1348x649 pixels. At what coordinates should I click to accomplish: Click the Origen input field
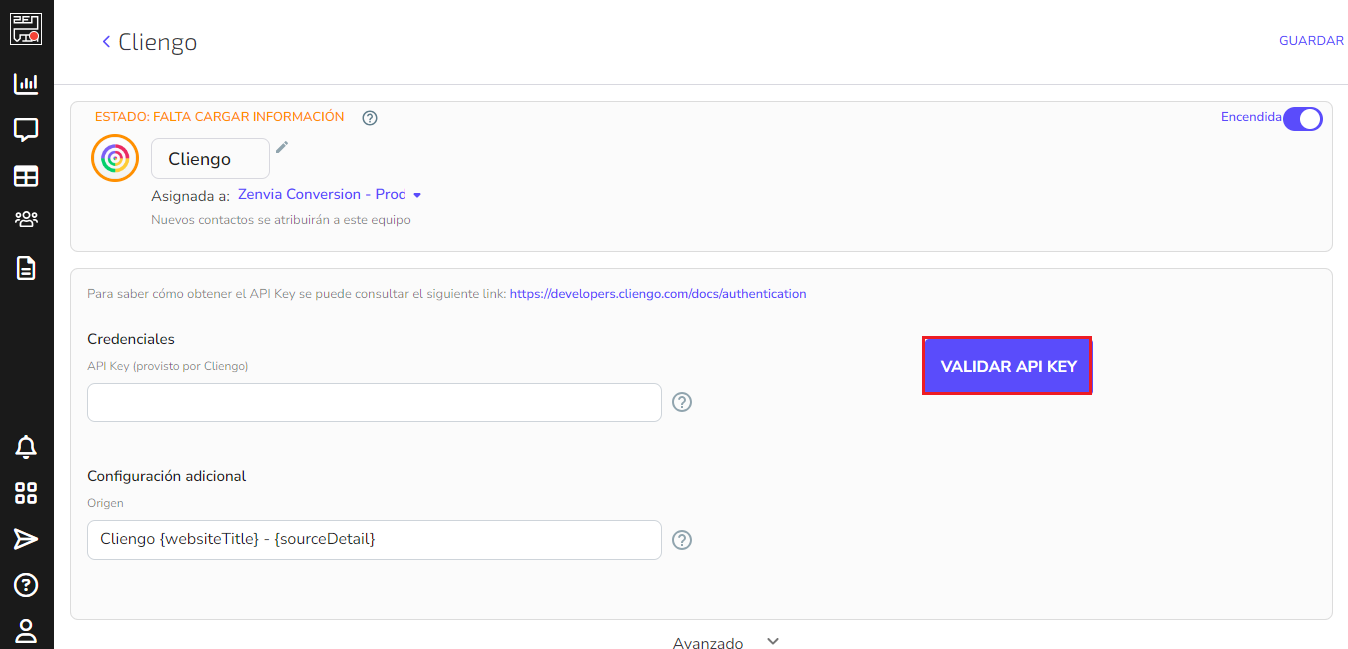pos(374,540)
